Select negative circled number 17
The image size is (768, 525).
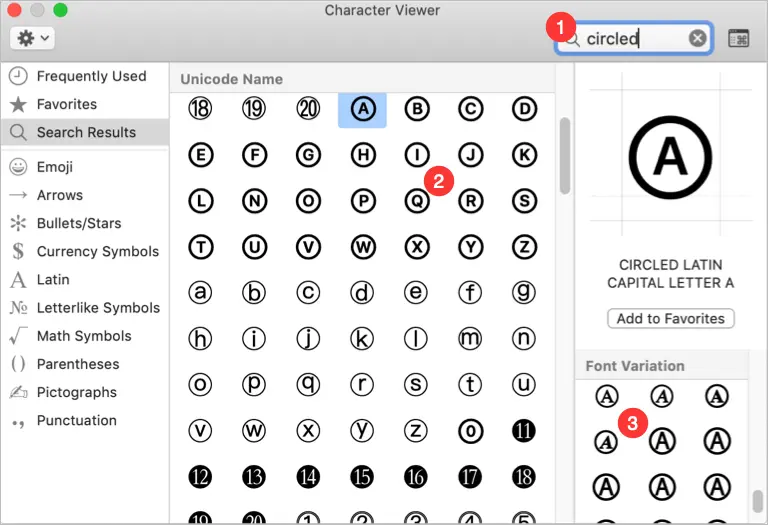(x=470, y=477)
